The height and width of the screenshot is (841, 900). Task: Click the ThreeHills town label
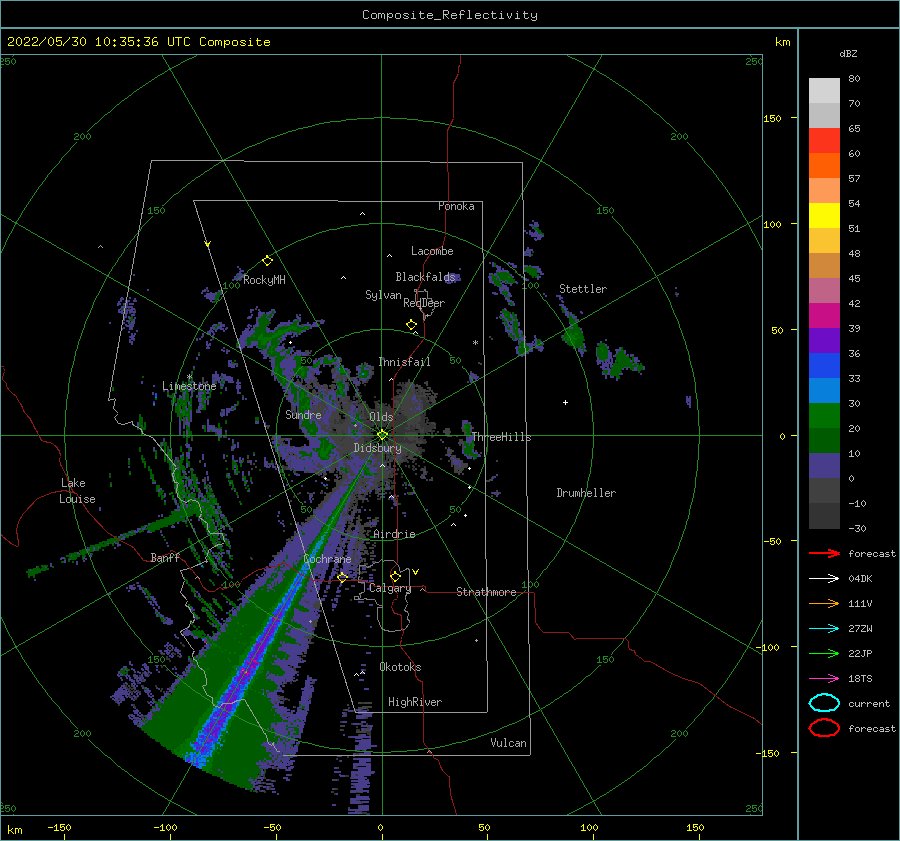tap(501, 437)
